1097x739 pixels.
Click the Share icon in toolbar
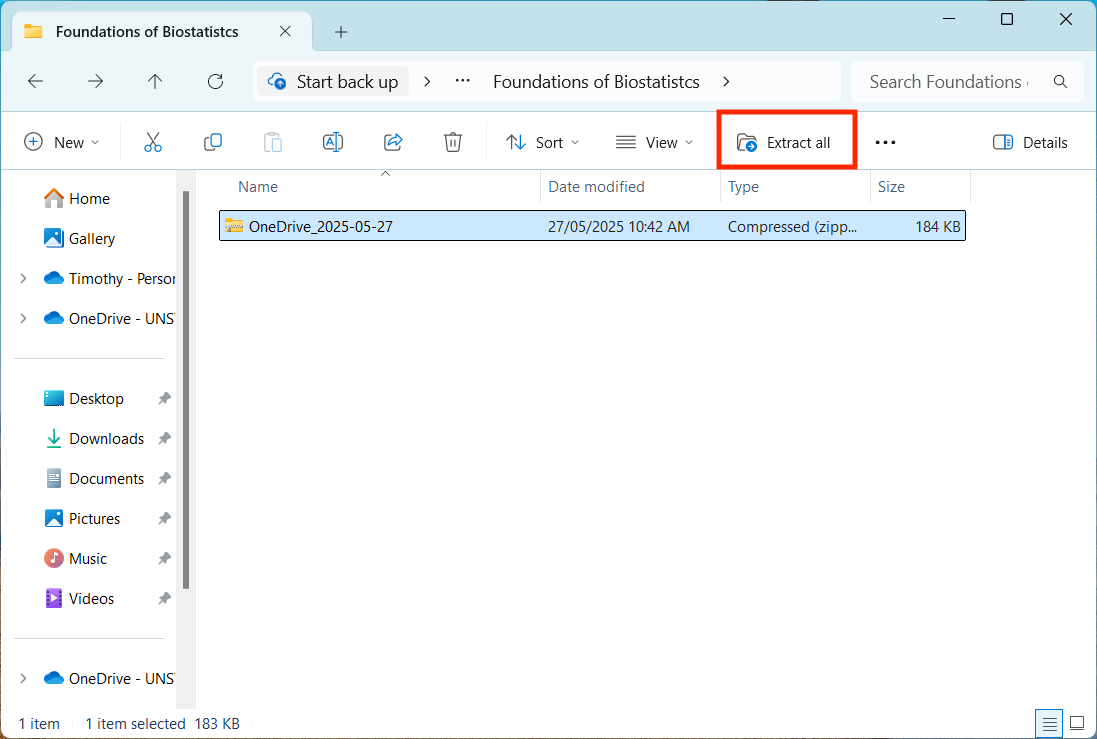coord(393,142)
